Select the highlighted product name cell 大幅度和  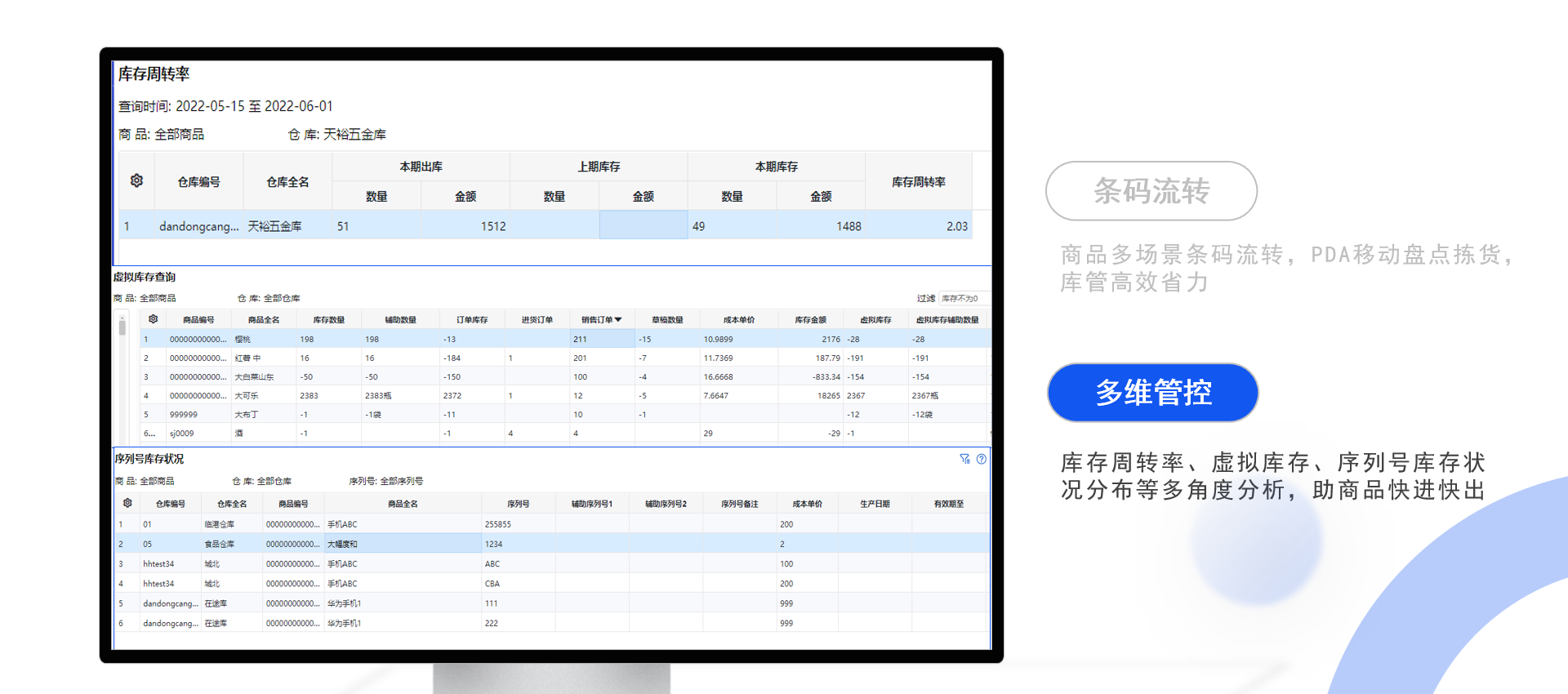403,544
